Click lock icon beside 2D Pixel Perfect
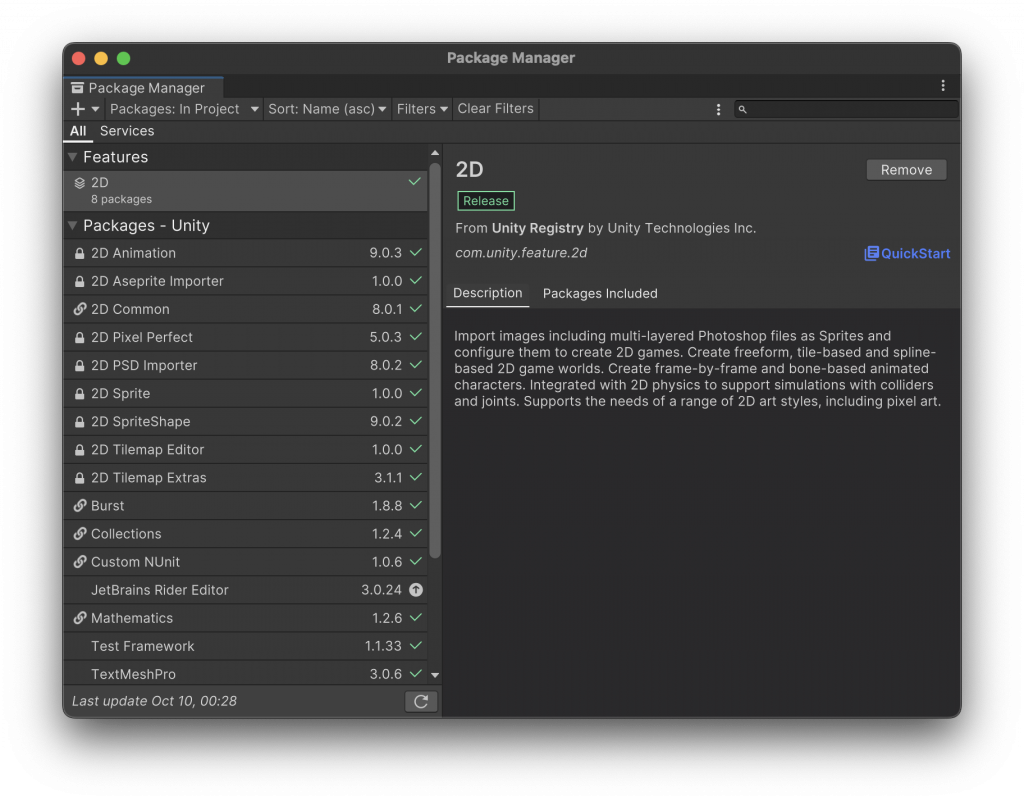This screenshot has width=1024, height=801. 80,338
